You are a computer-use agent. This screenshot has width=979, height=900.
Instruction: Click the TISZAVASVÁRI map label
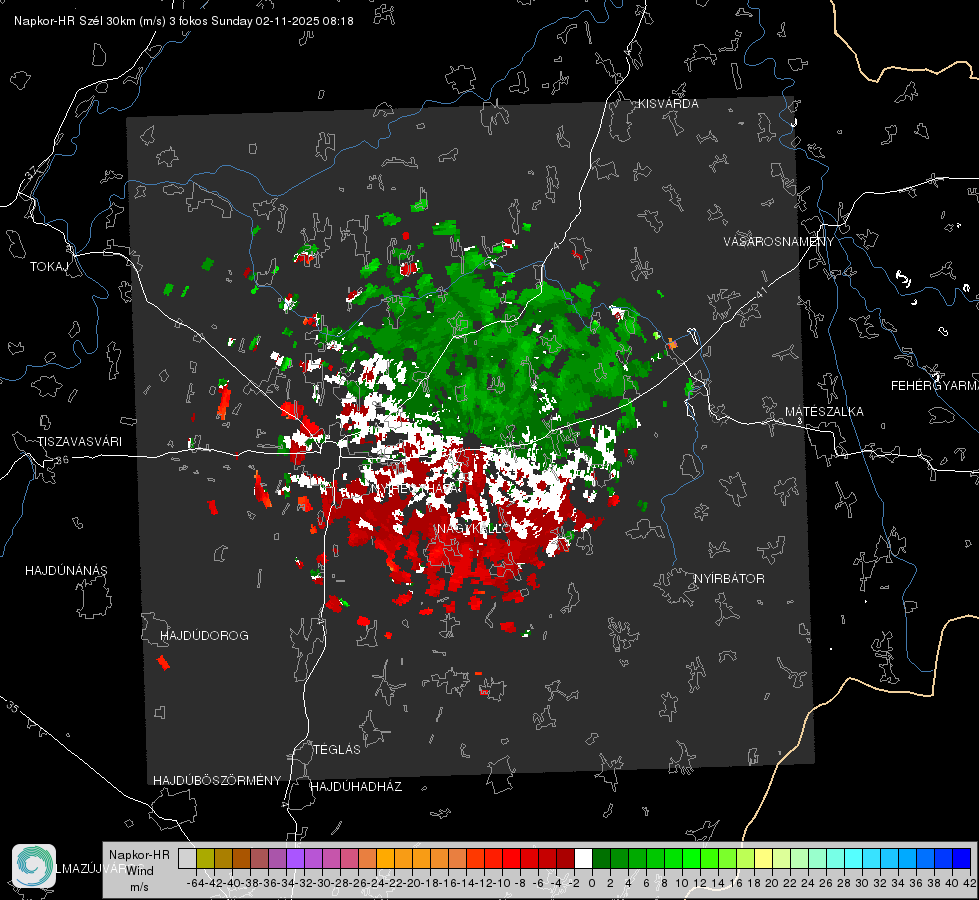(79, 442)
